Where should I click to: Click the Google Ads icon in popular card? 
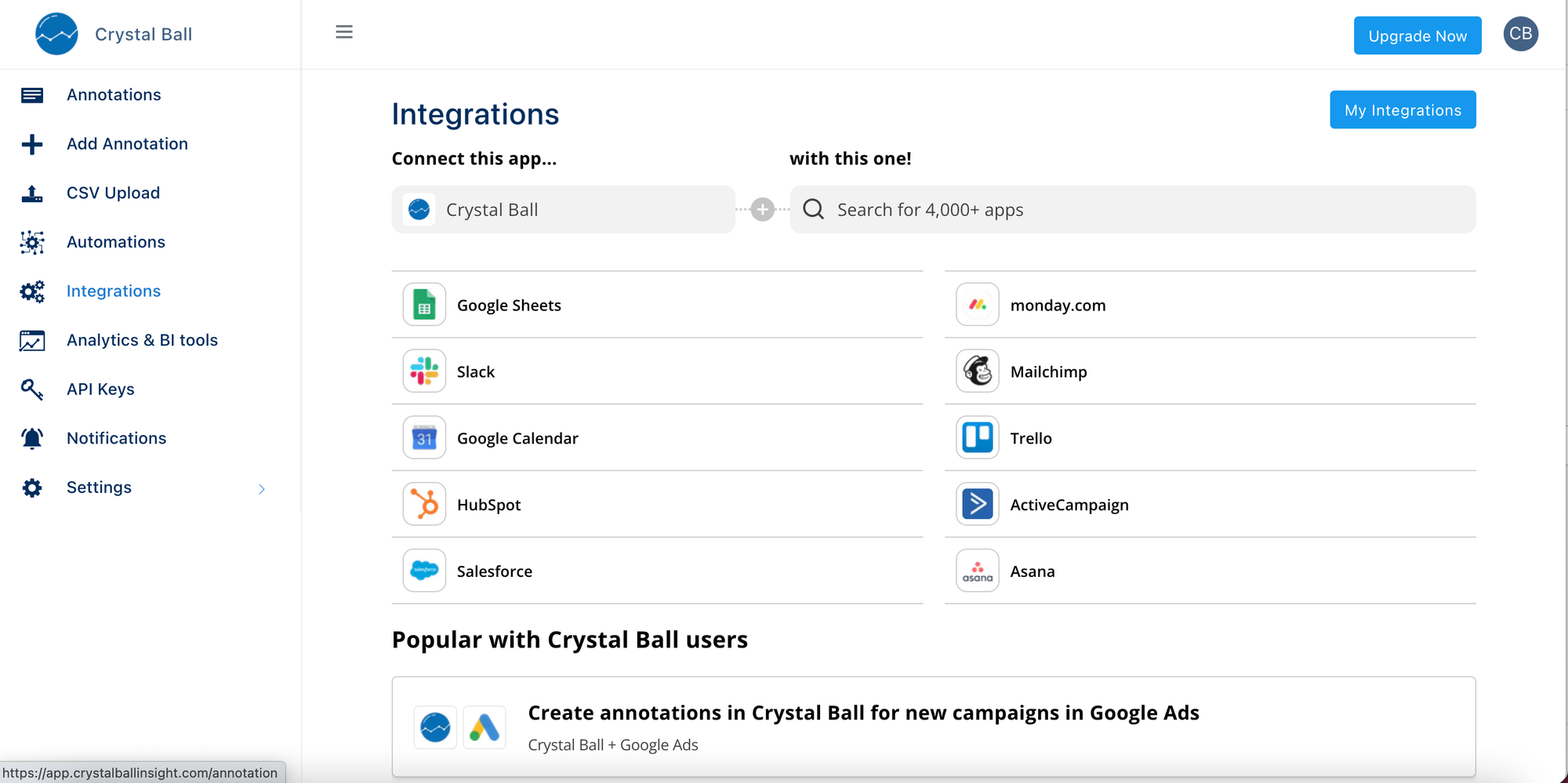tap(485, 727)
